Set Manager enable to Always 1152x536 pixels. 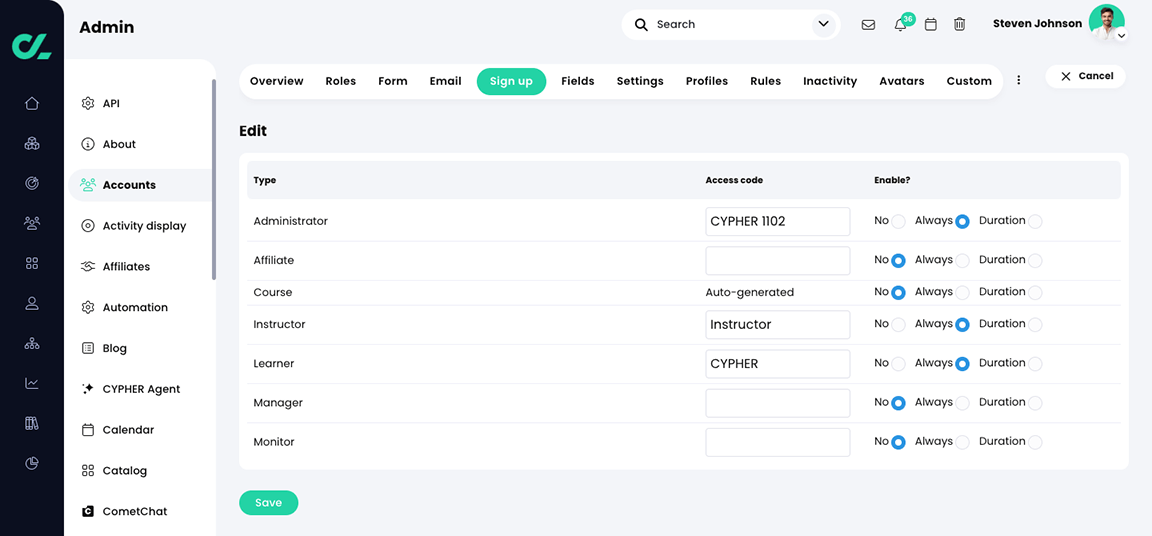tap(962, 403)
